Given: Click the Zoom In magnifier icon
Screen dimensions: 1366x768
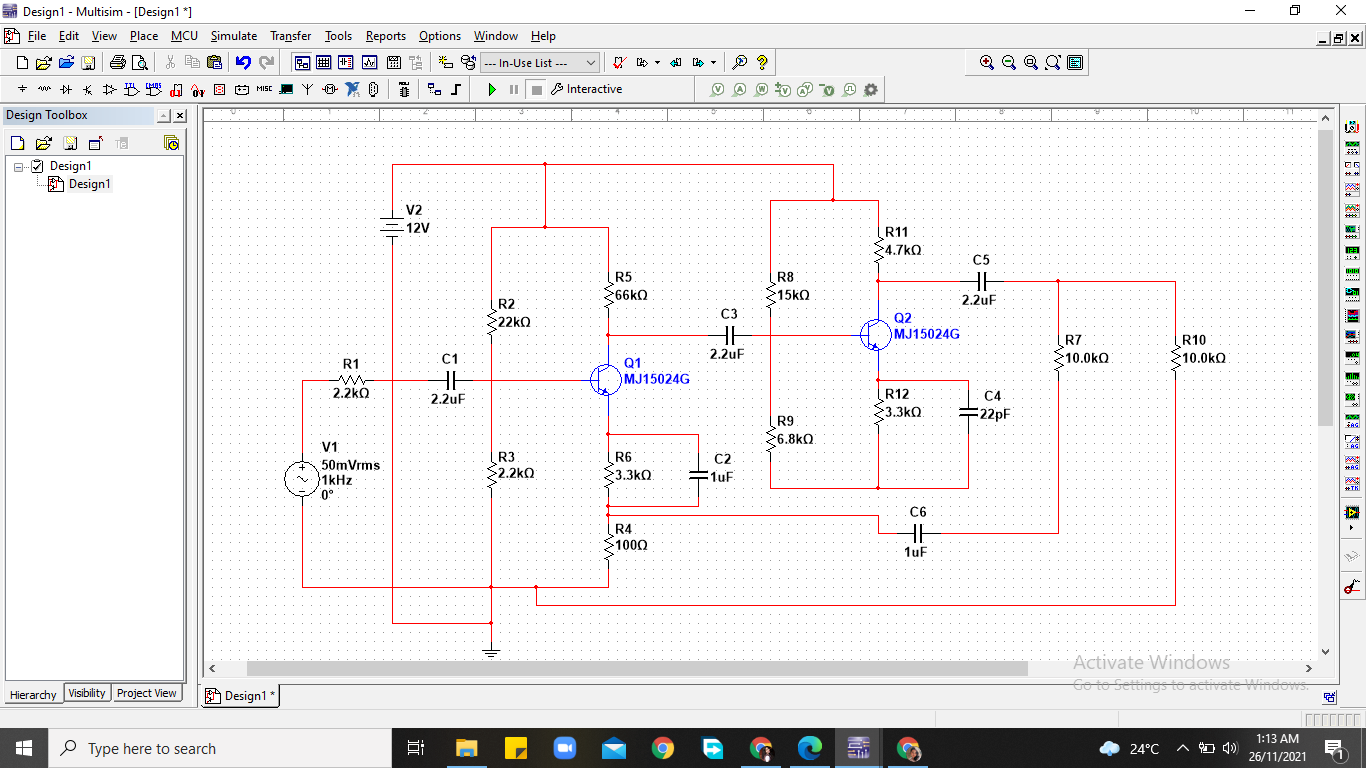Looking at the screenshot, I should 986,63.
